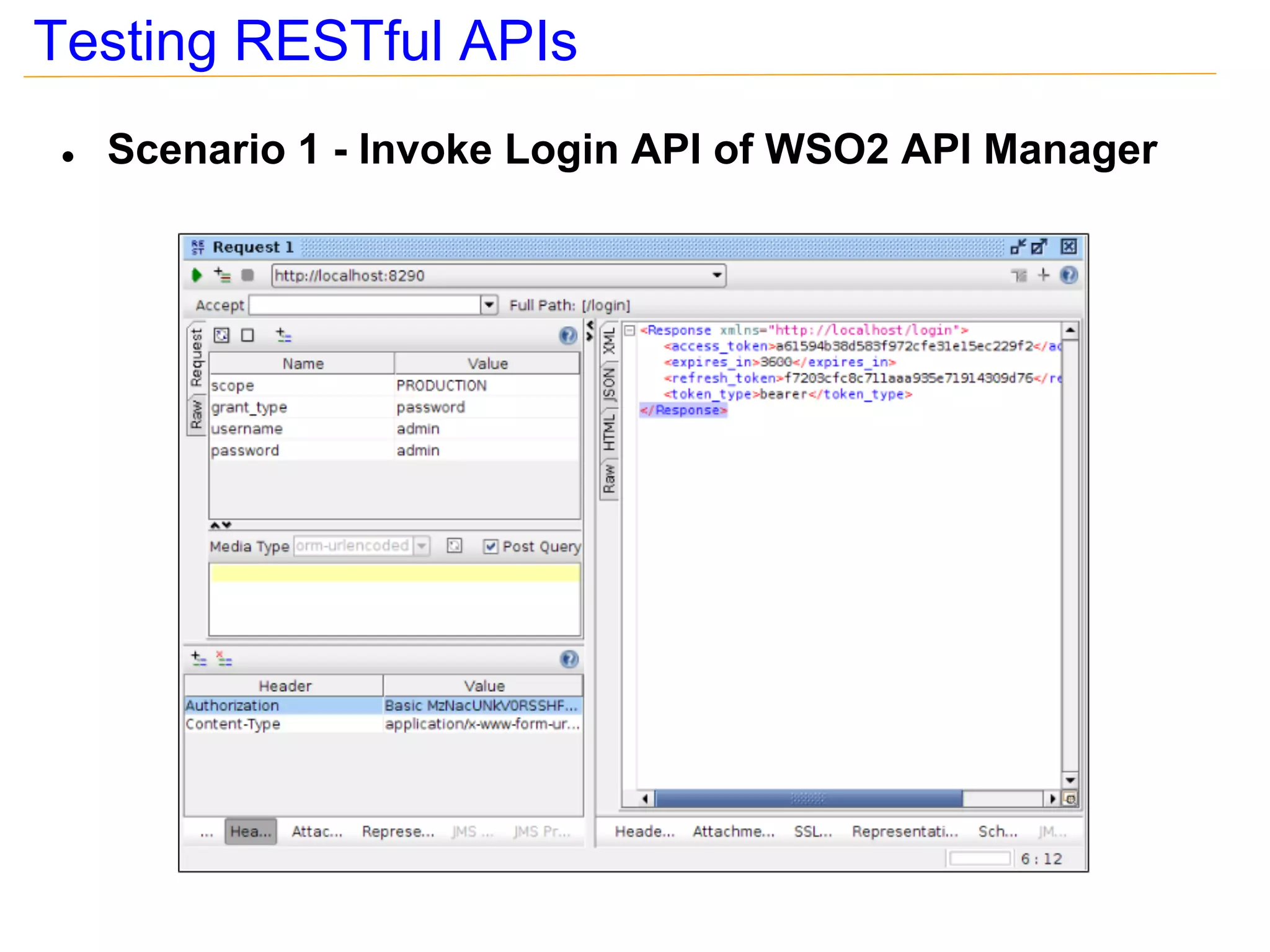Click add endpoint plus icon in toolbar
The height and width of the screenshot is (952, 1270).
[1044, 275]
